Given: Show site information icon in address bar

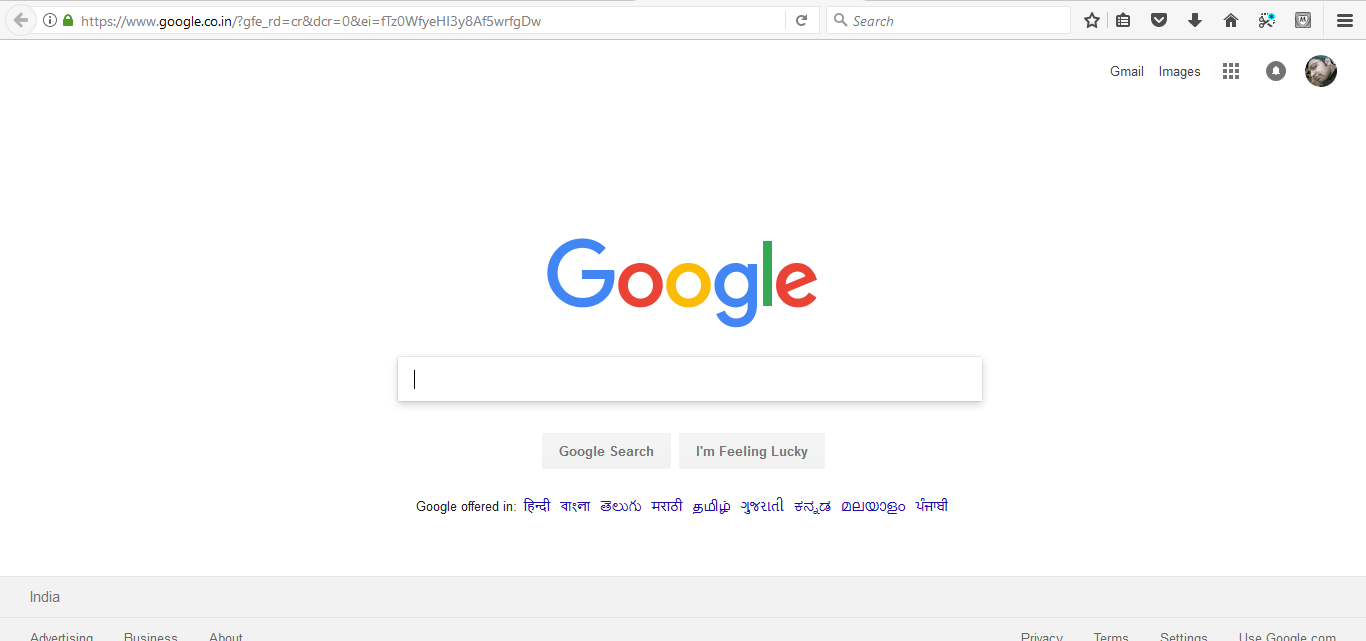Looking at the screenshot, I should [50, 20].
